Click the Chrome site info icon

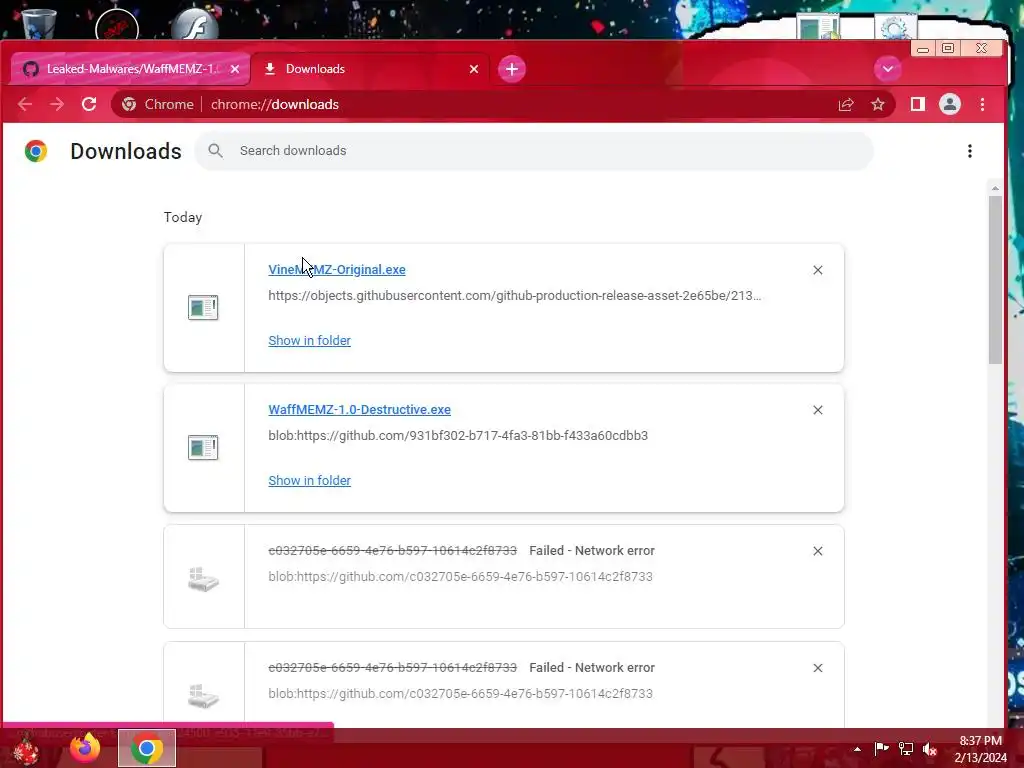click(129, 104)
